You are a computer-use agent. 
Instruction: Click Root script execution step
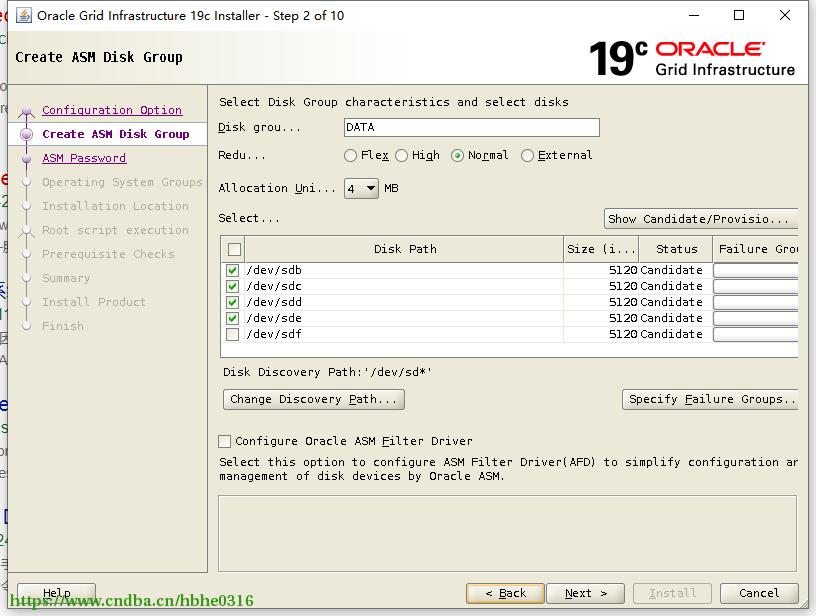[115, 230]
